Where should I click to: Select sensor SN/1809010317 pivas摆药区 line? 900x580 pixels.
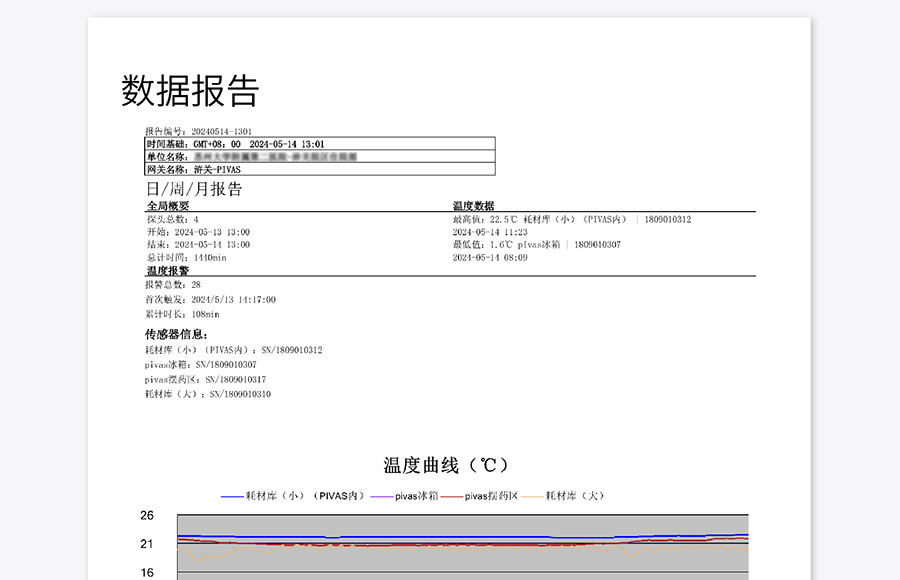pyautogui.click(x=205, y=380)
